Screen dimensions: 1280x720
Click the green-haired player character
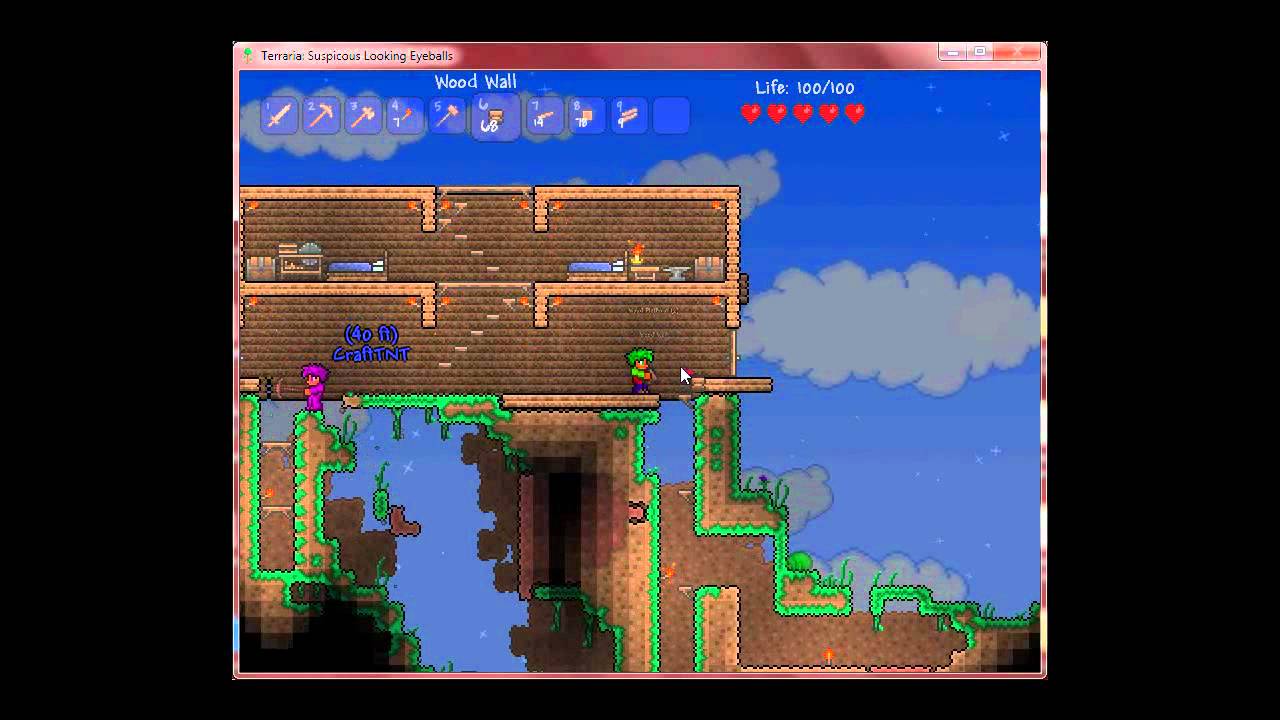coord(640,370)
